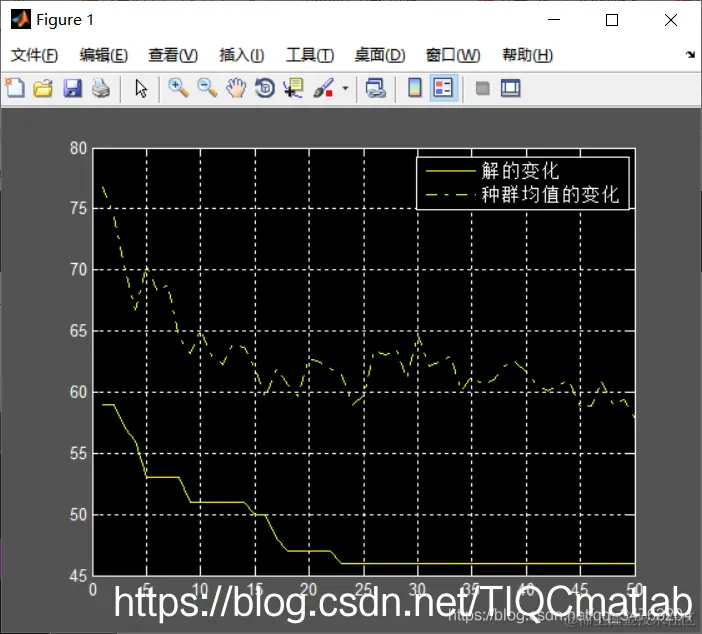Open the 插入(I) menu
The width and height of the screenshot is (702, 634).
point(241,55)
